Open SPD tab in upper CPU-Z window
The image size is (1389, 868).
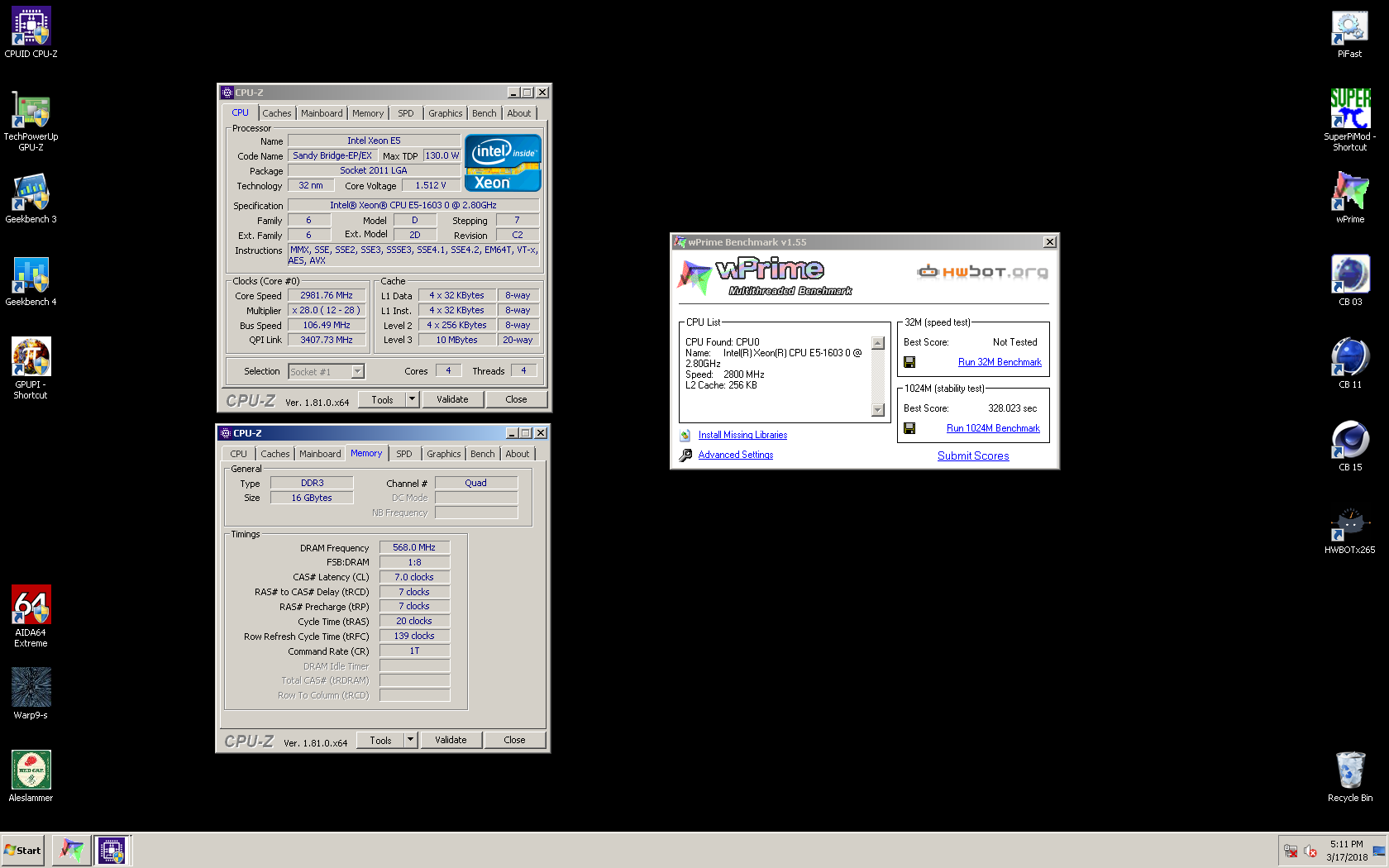coord(405,113)
